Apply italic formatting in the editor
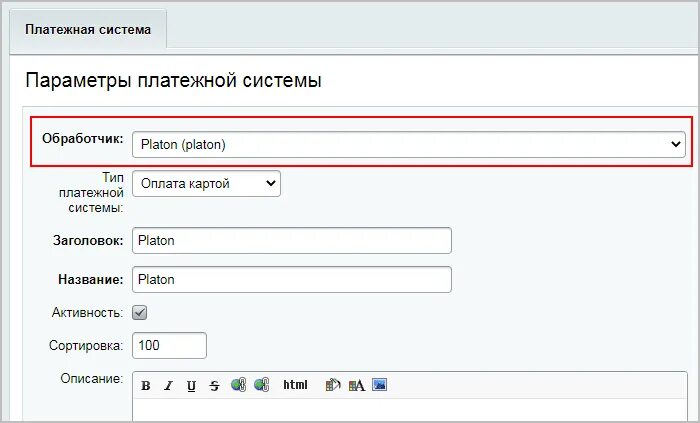The width and height of the screenshot is (700, 423). pyautogui.click(x=168, y=386)
